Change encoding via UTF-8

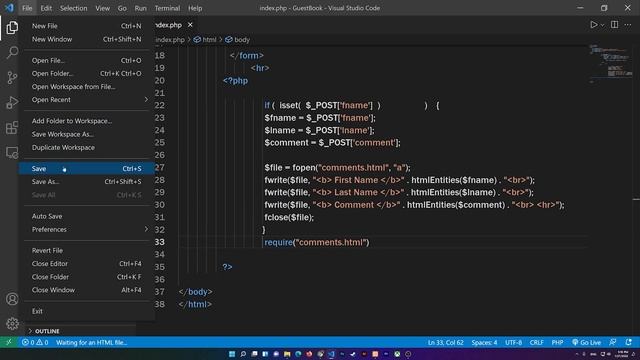point(513,342)
